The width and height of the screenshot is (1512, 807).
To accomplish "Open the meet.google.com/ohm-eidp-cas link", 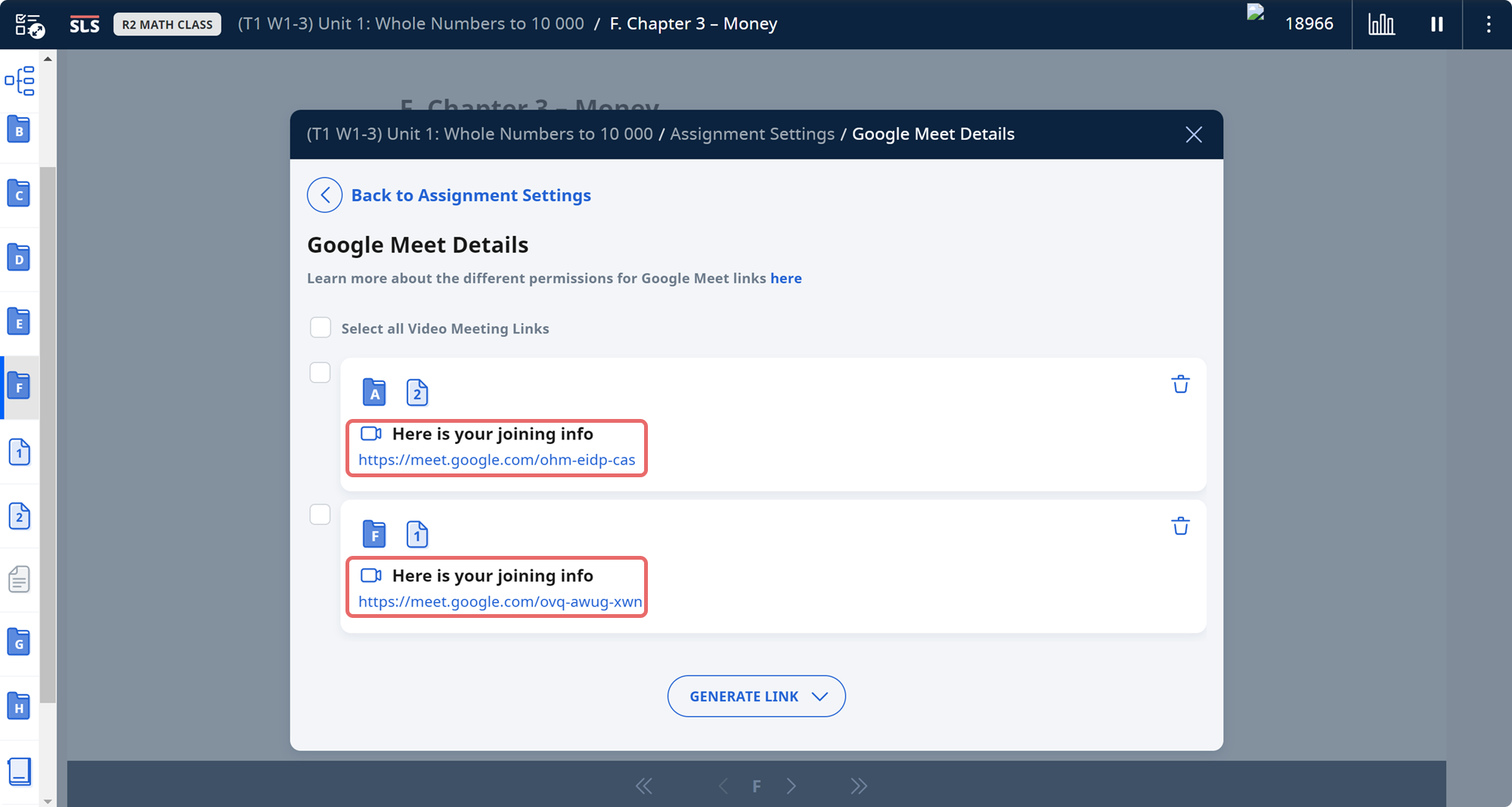I will click(x=497, y=460).
